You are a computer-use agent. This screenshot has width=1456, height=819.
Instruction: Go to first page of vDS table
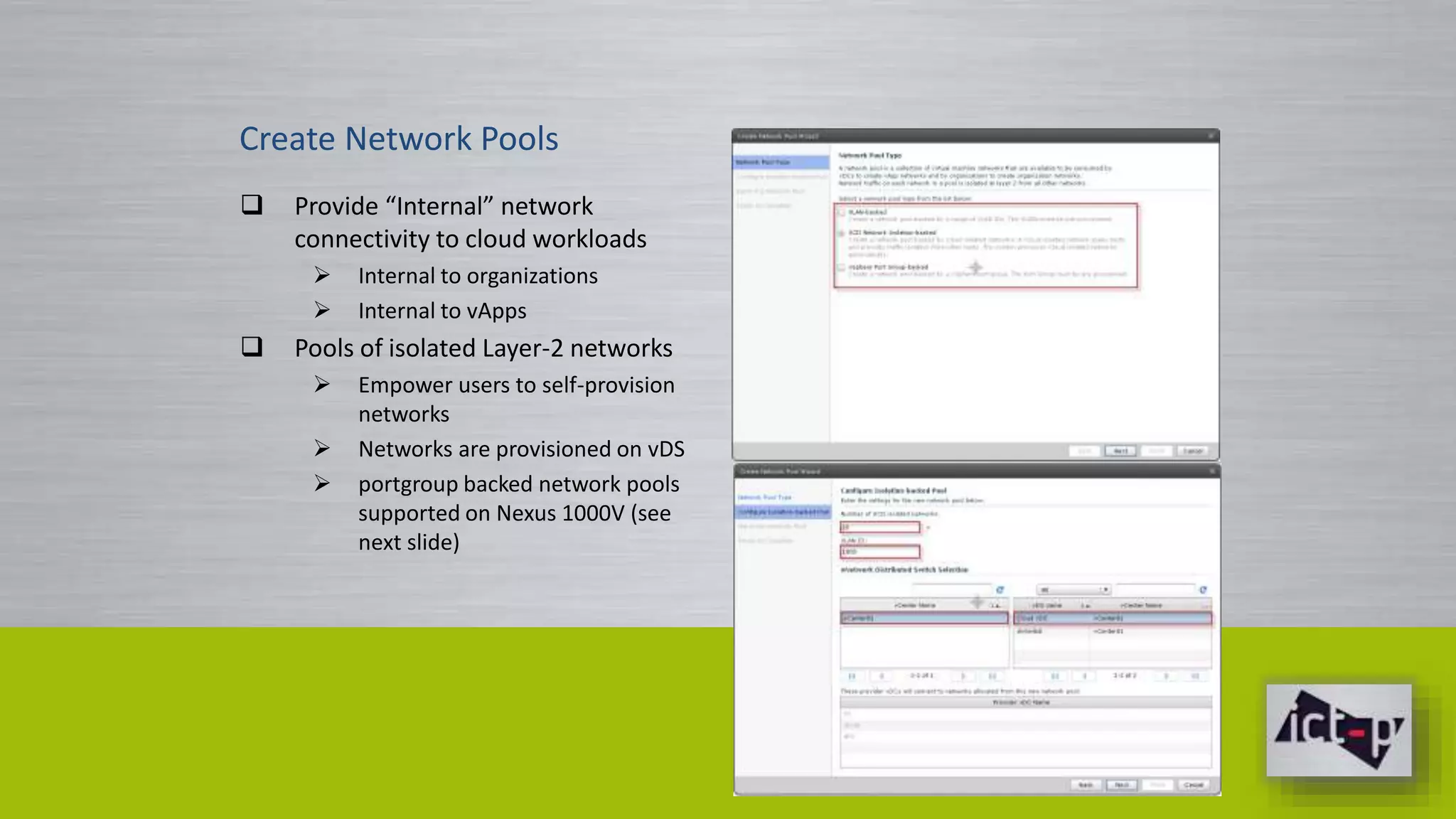pos(1055,676)
